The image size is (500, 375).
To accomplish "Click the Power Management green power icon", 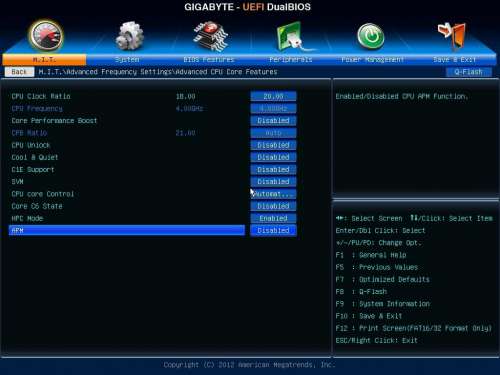I will [x=371, y=36].
